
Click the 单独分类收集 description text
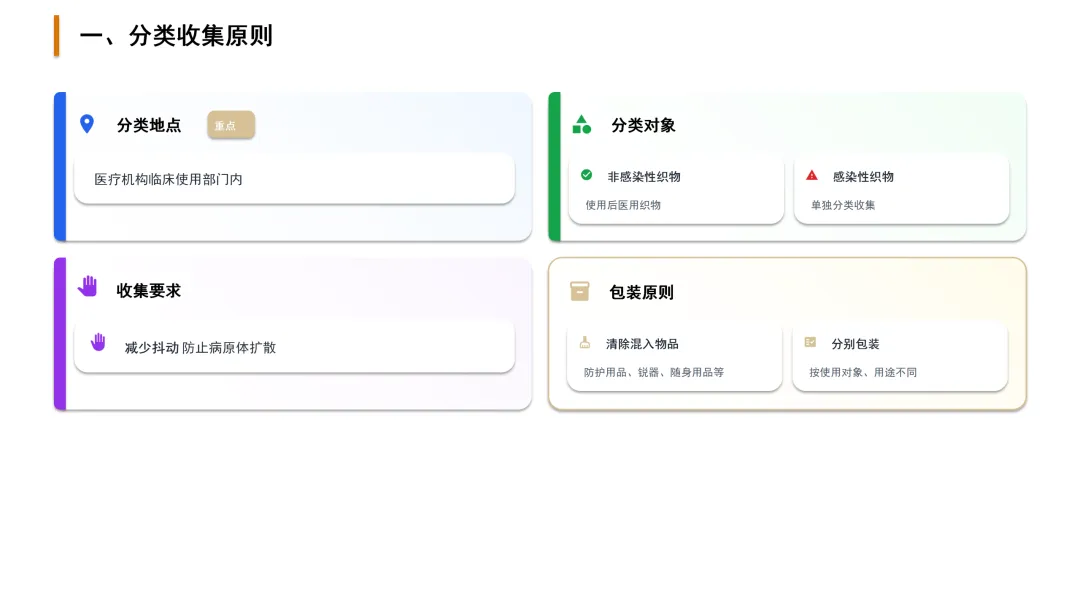click(x=843, y=205)
